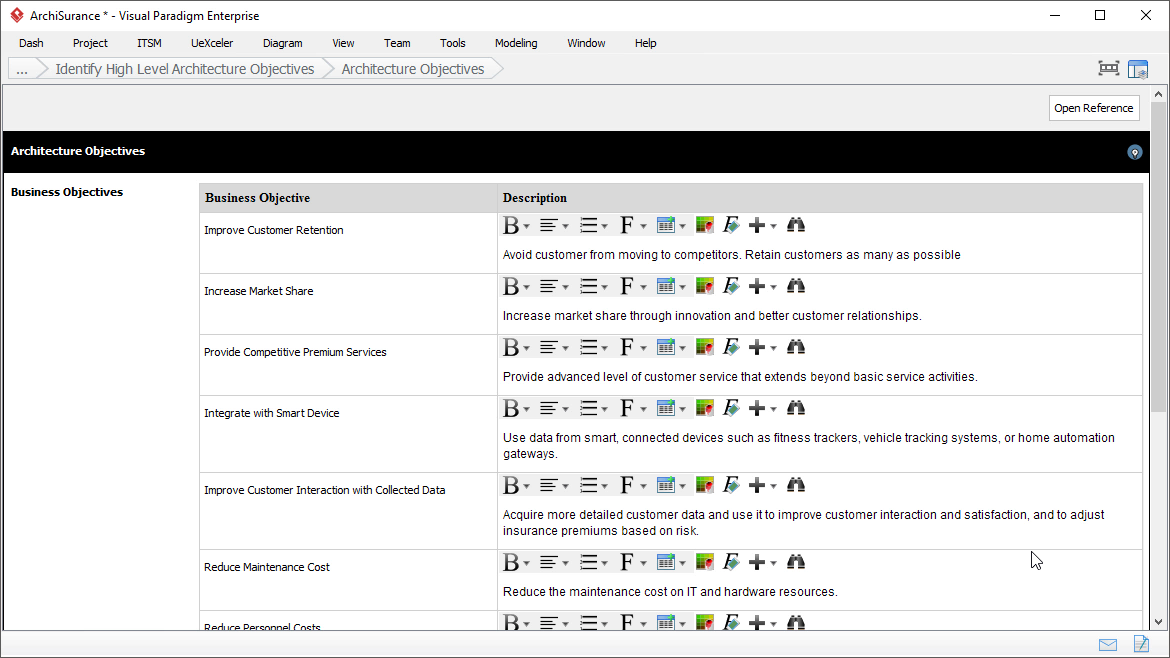Click the bold icon in Integrate with Smart Device row
1170x658 pixels.
pyautogui.click(x=510, y=409)
